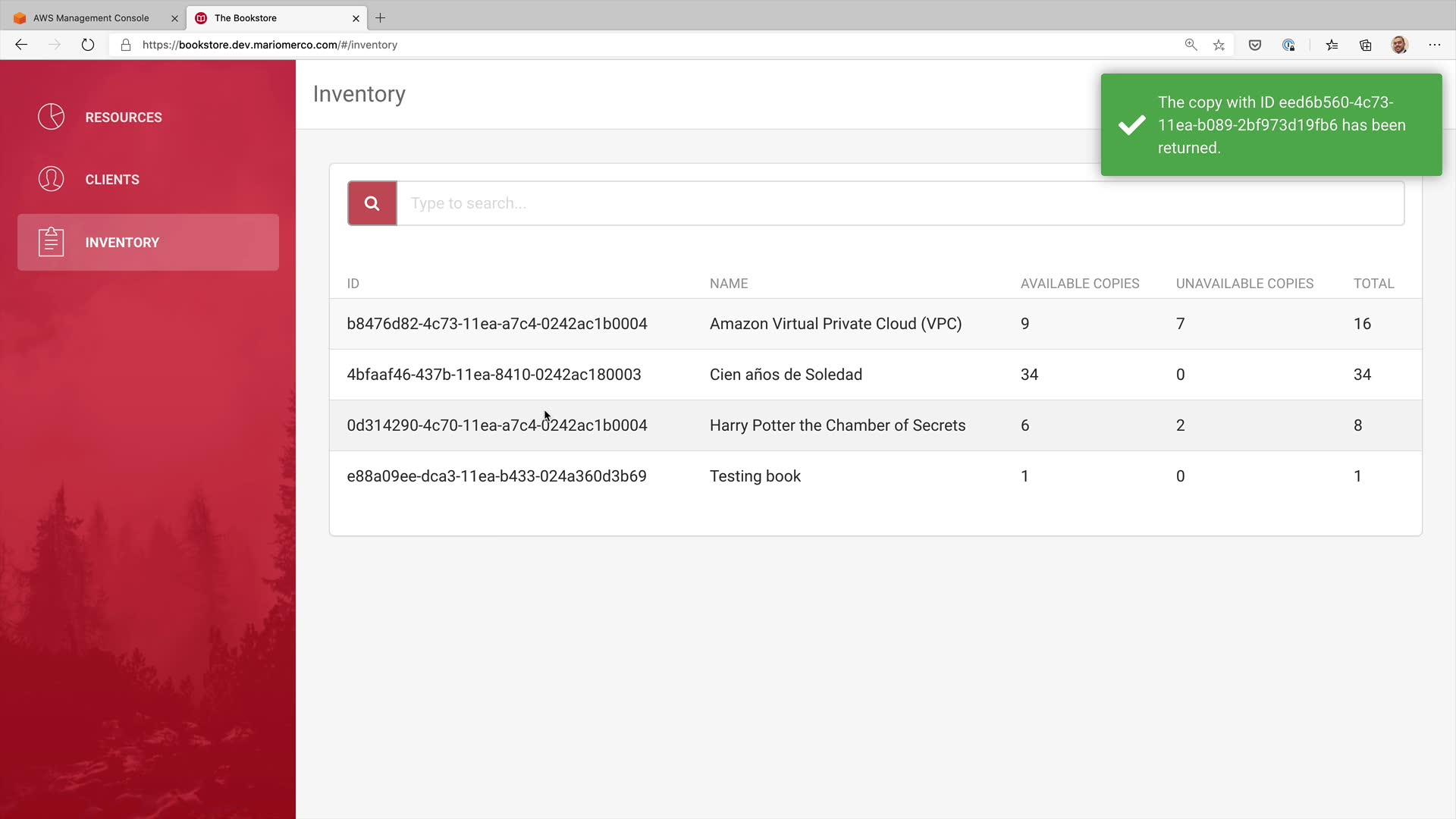Image resolution: width=1456 pixels, height=819 pixels.
Task: Click the Inventory clipboard icon
Action: click(x=51, y=242)
